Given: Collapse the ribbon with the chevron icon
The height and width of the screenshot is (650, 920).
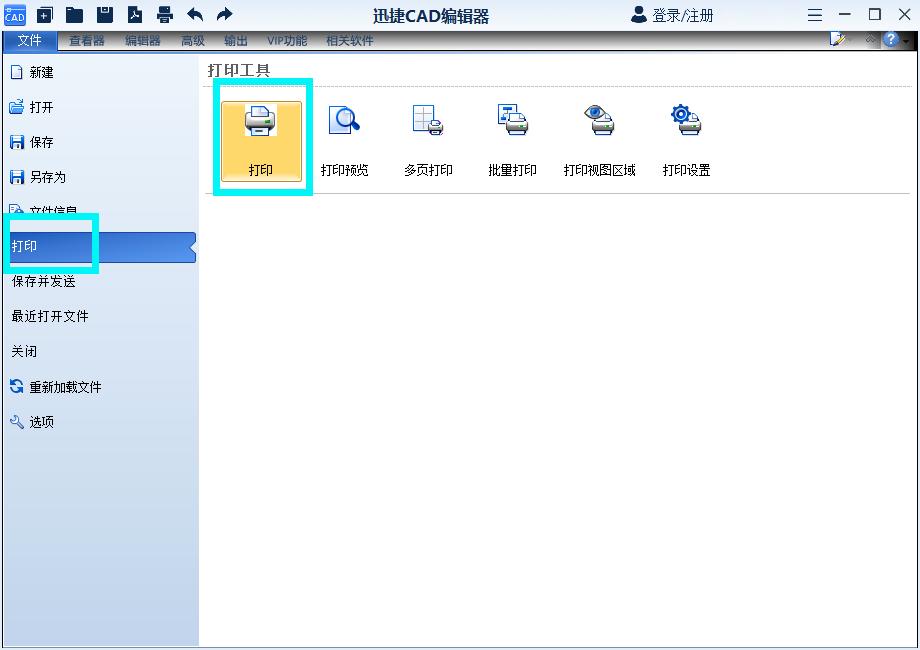Looking at the screenshot, I should [x=871, y=39].
